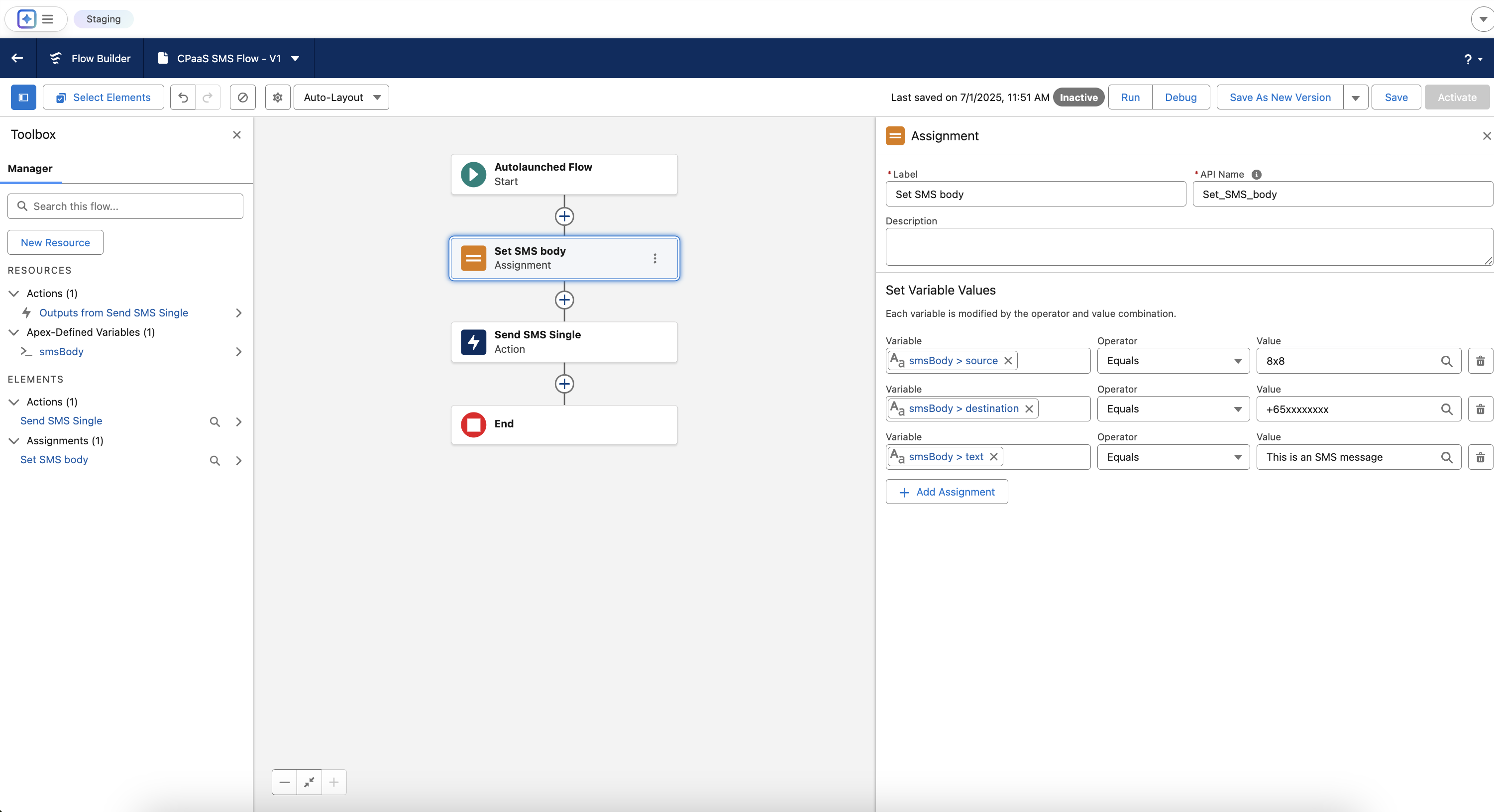This screenshot has width=1494, height=812.
Task: Switch to the Manager tab
Action: pyautogui.click(x=30, y=169)
